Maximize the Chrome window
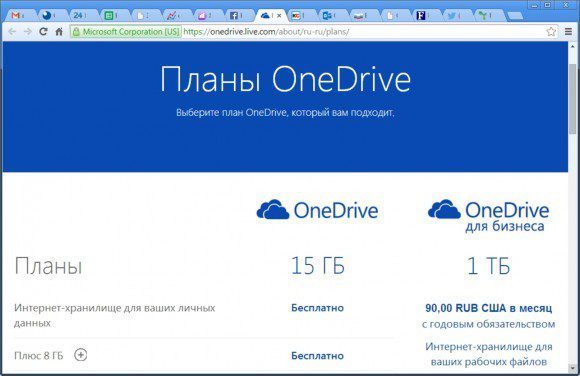 pos(548,4)
